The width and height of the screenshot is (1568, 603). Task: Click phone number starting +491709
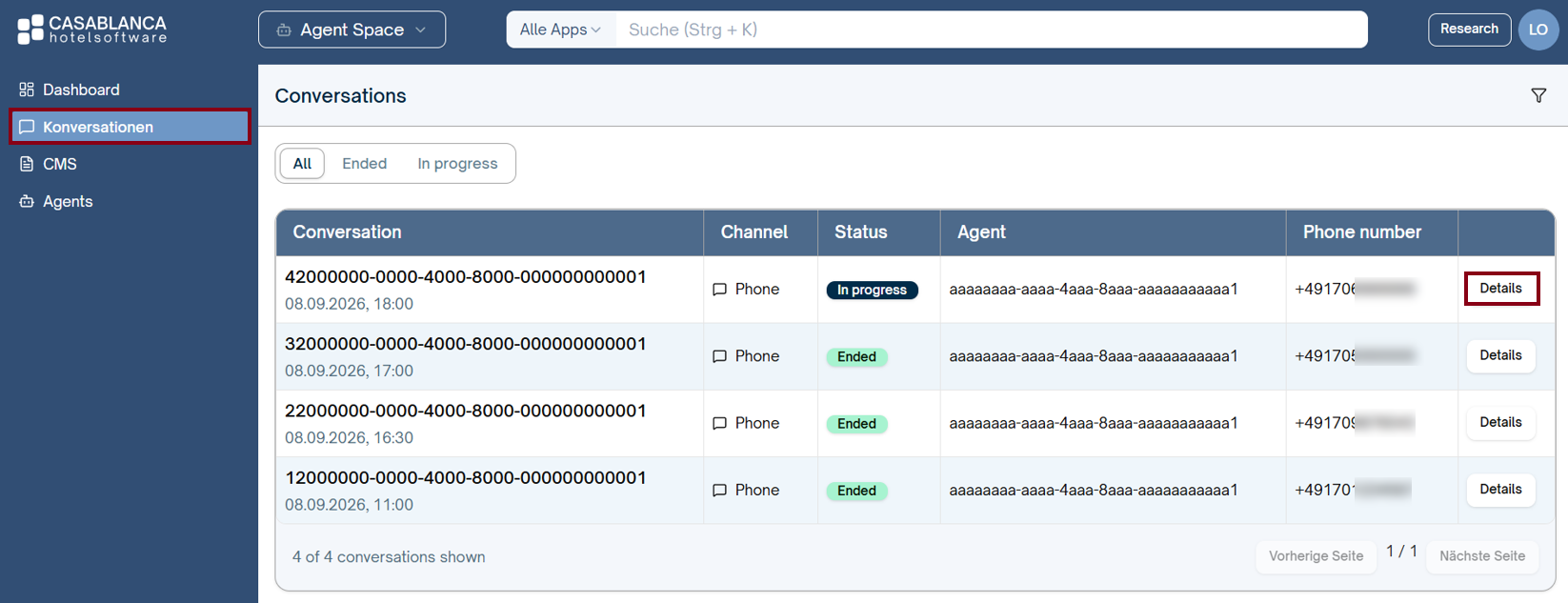point(1355,423)
